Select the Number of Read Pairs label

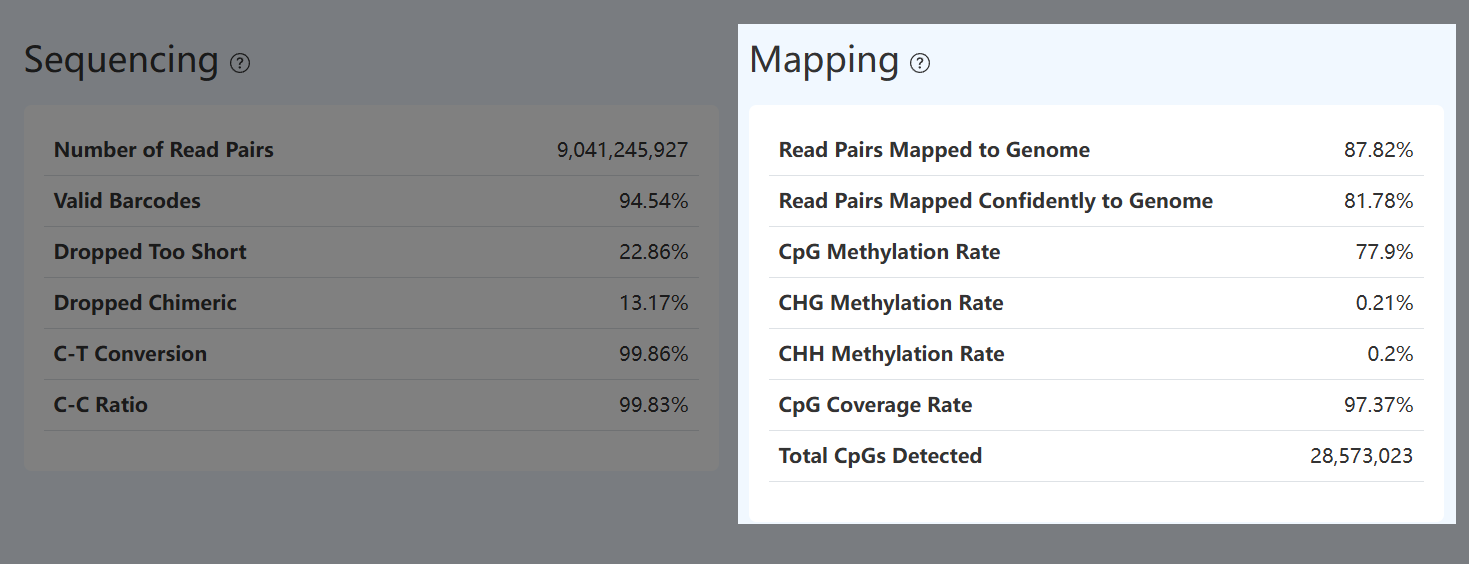(x=163, y=150)
